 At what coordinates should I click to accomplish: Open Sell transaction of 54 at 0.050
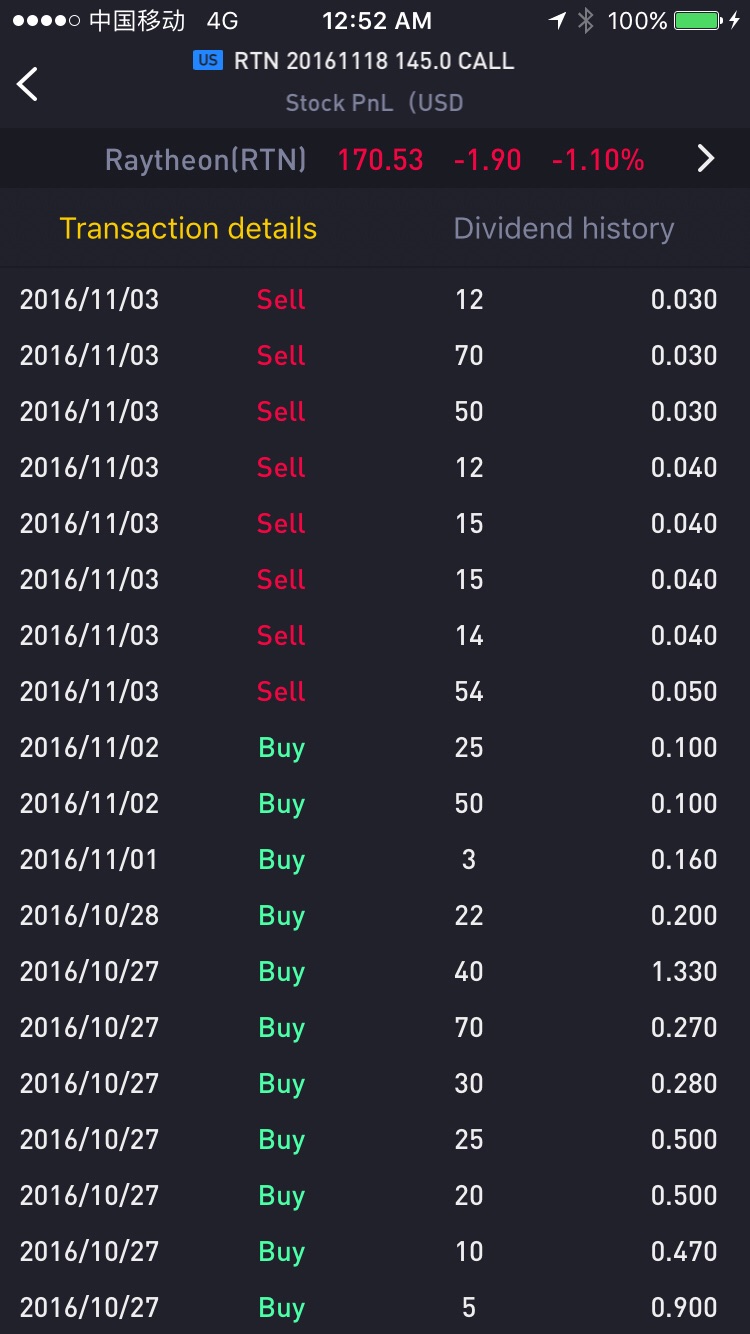[x=375, y=691]
